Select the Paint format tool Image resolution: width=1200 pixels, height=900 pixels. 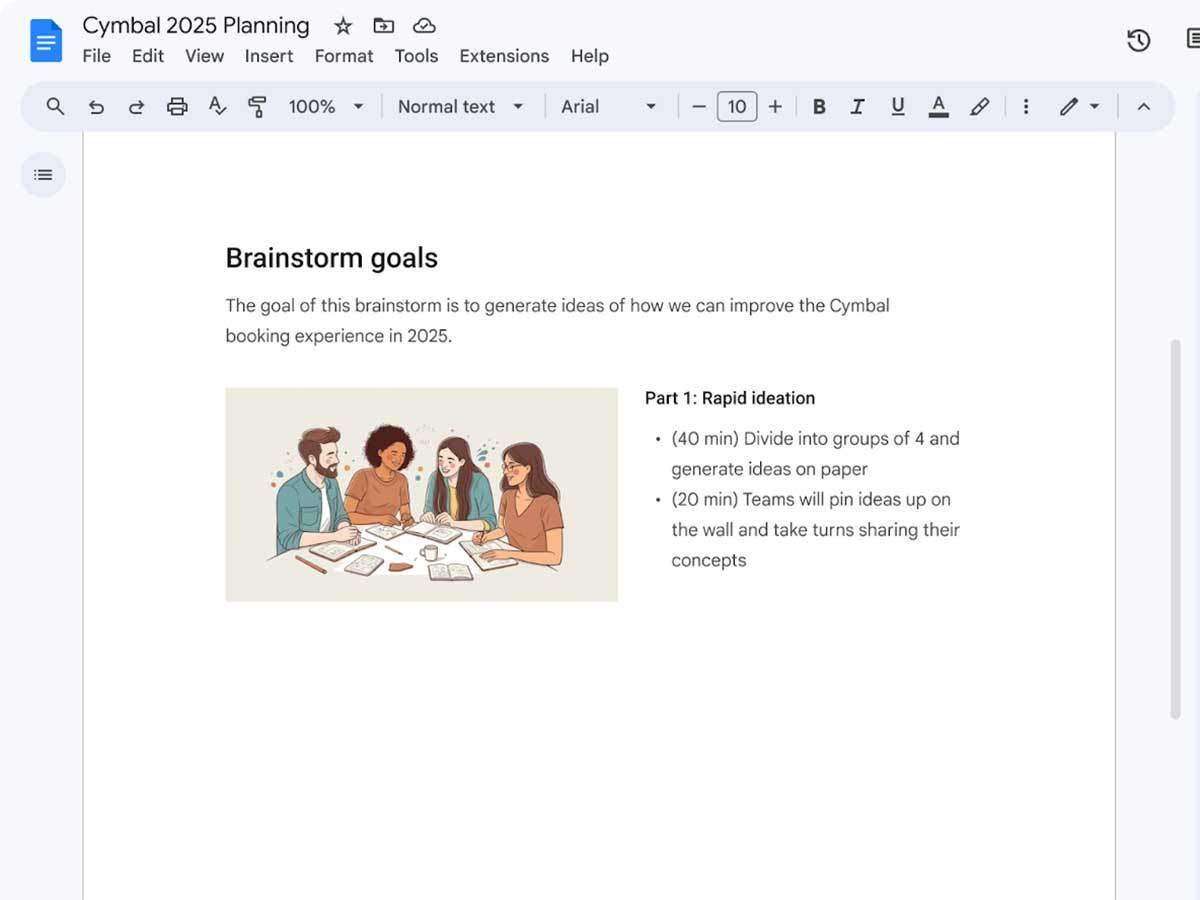coord(257,106)
